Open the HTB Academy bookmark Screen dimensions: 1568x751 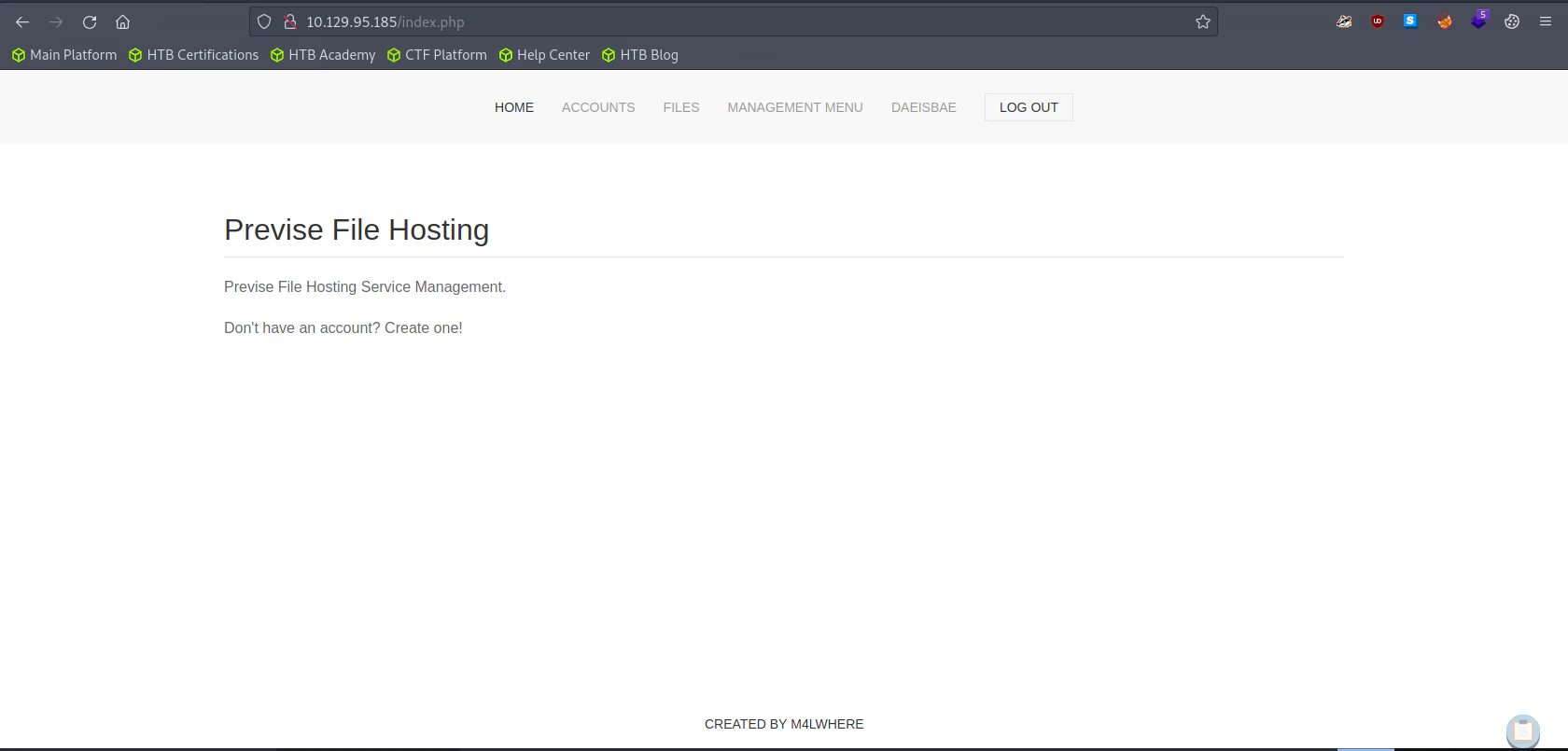(323, 55)
